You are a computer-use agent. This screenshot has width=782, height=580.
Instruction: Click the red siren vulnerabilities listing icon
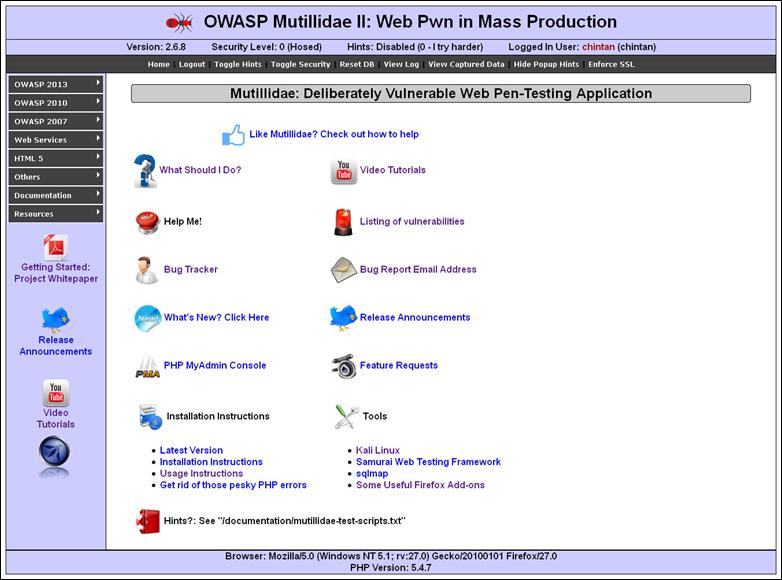click(x=343, y=222)
